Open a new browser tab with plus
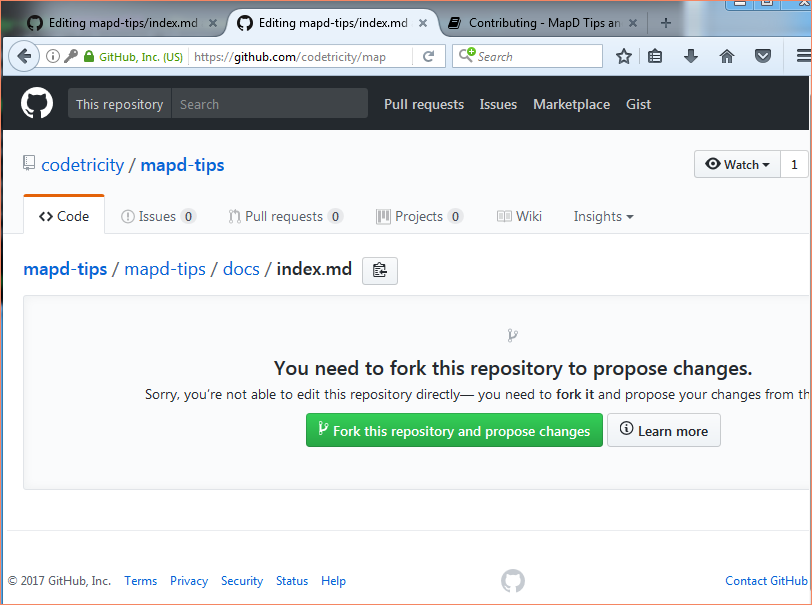This screenshot has width=812, height=605. [666, 23]
